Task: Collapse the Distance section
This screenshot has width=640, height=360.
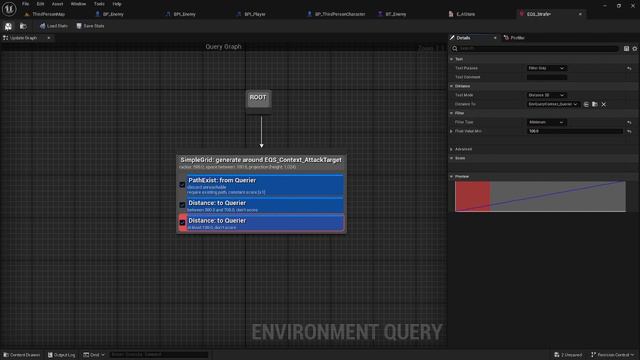Action: [x=451, y=86]
